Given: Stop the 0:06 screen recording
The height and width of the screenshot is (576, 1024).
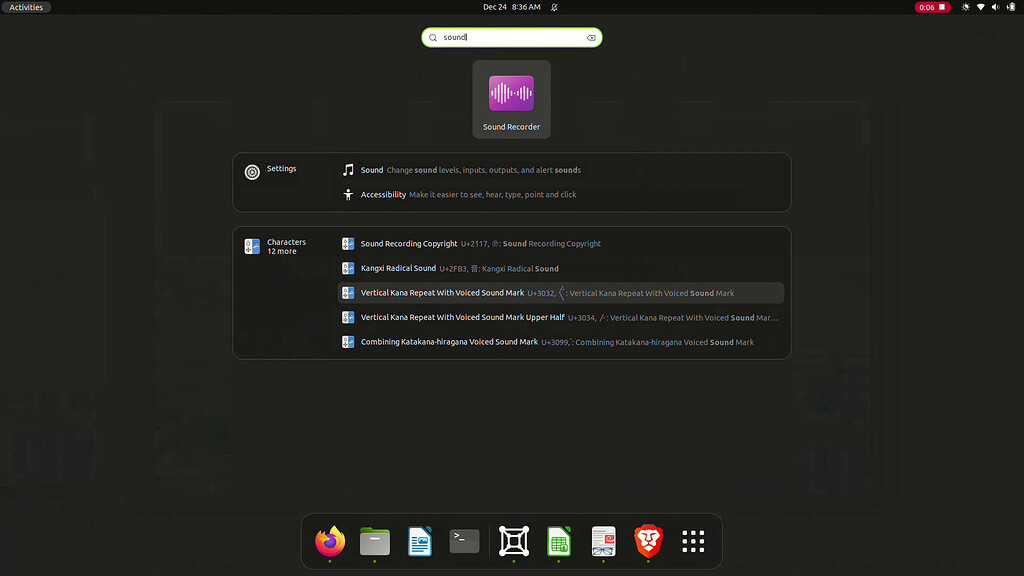Looking at the screenshot, I should pos(933,7).
